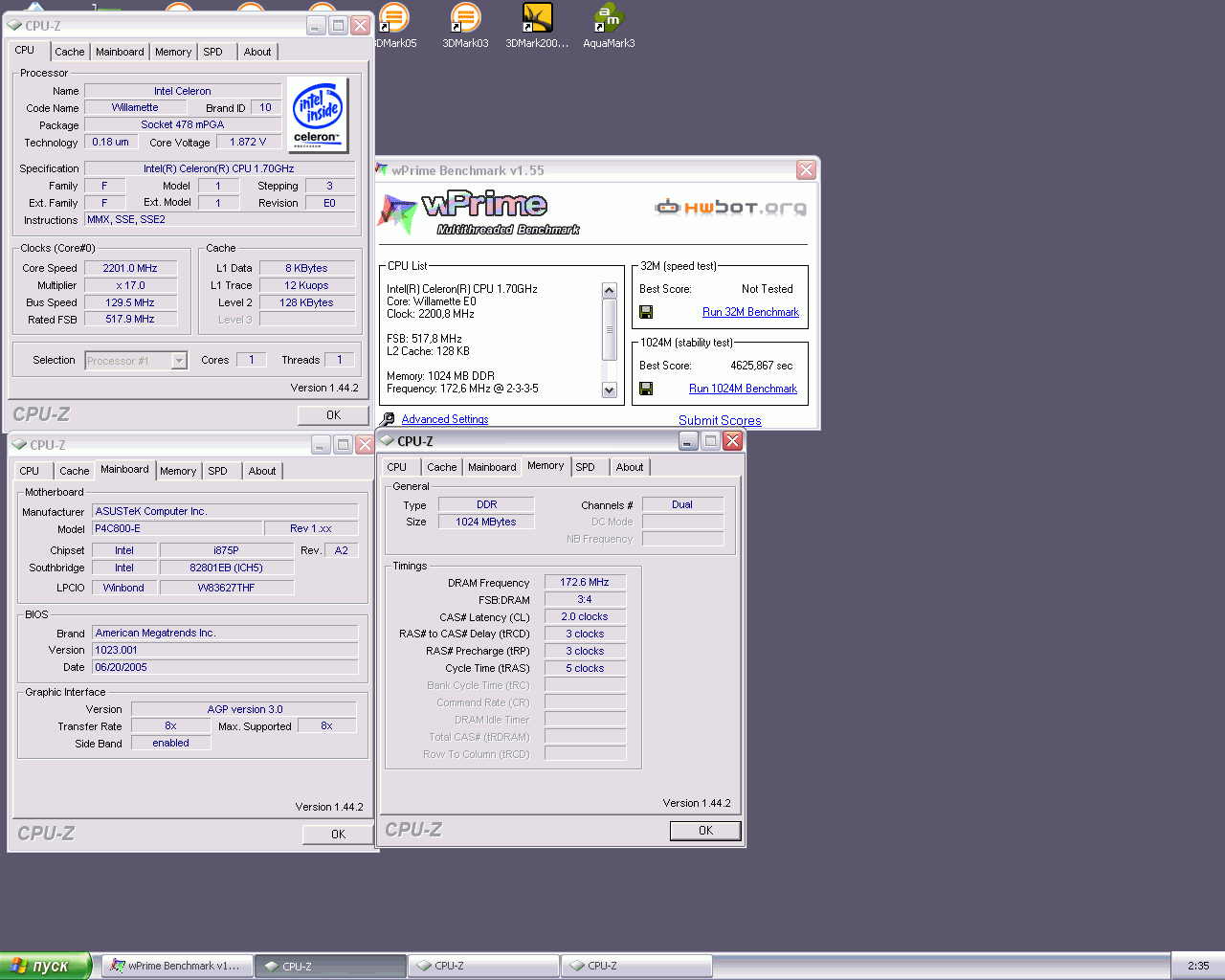Viewport: 1225px width, 980px height.
Task: Switch to wPrime Benchmark taskbar button
Action: click(178, 966)
